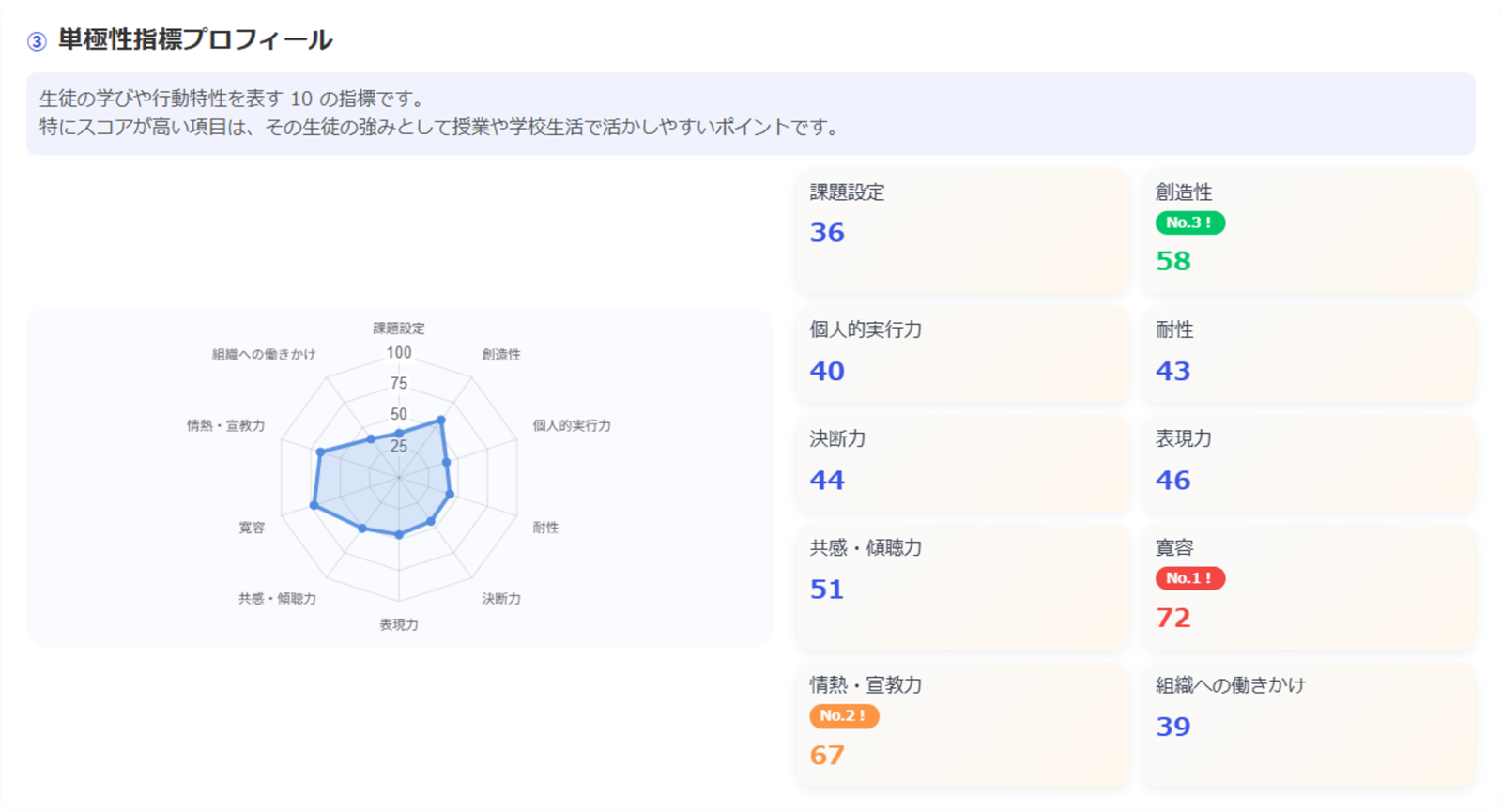The width and height of the screenshot is (1502, 812).
Task: Click score value 44 in the 決断力 card
Action: pyautogui.click(x=827, y=480)
